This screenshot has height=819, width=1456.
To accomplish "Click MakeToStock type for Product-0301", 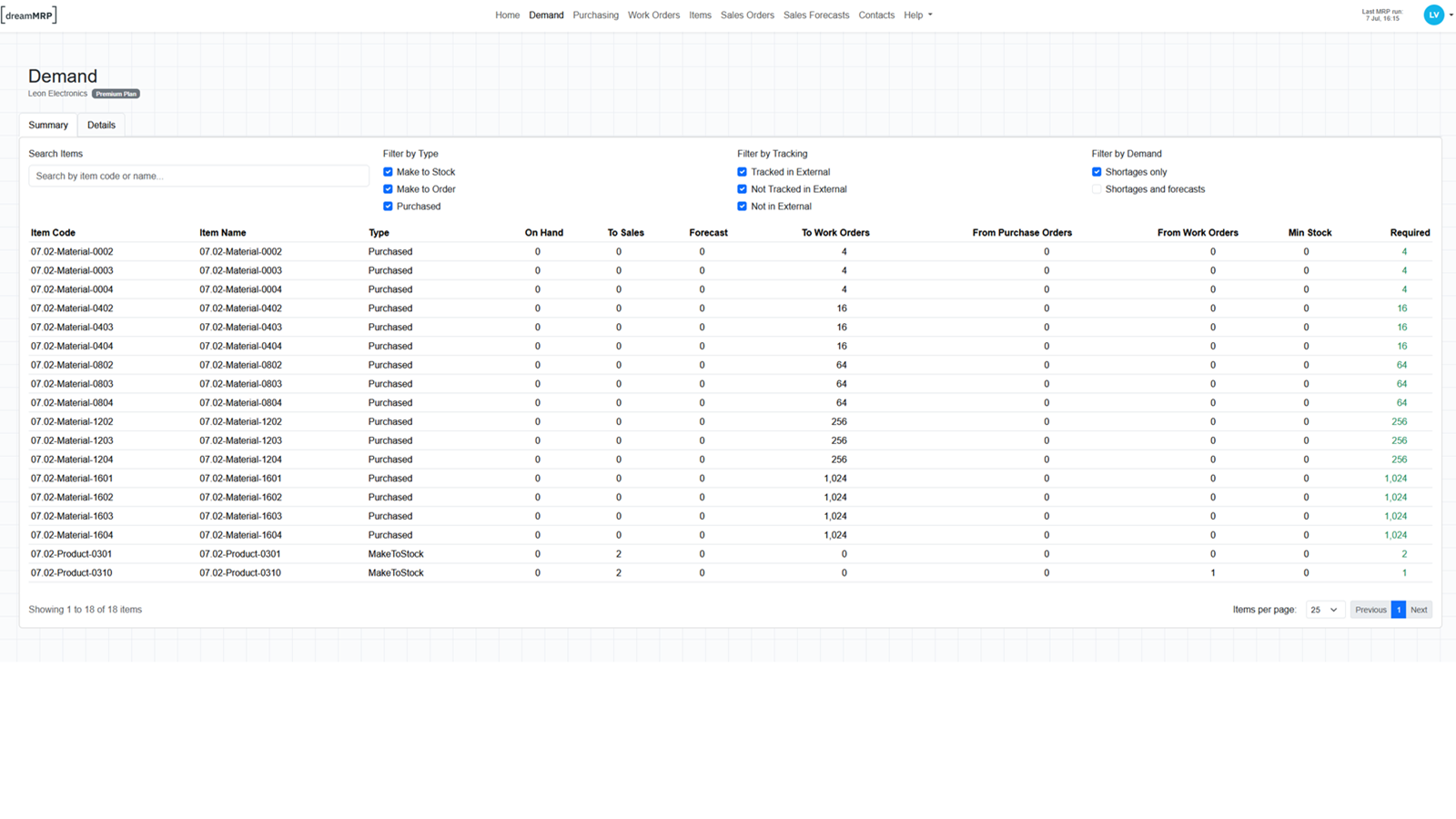I will click(396, 554).
